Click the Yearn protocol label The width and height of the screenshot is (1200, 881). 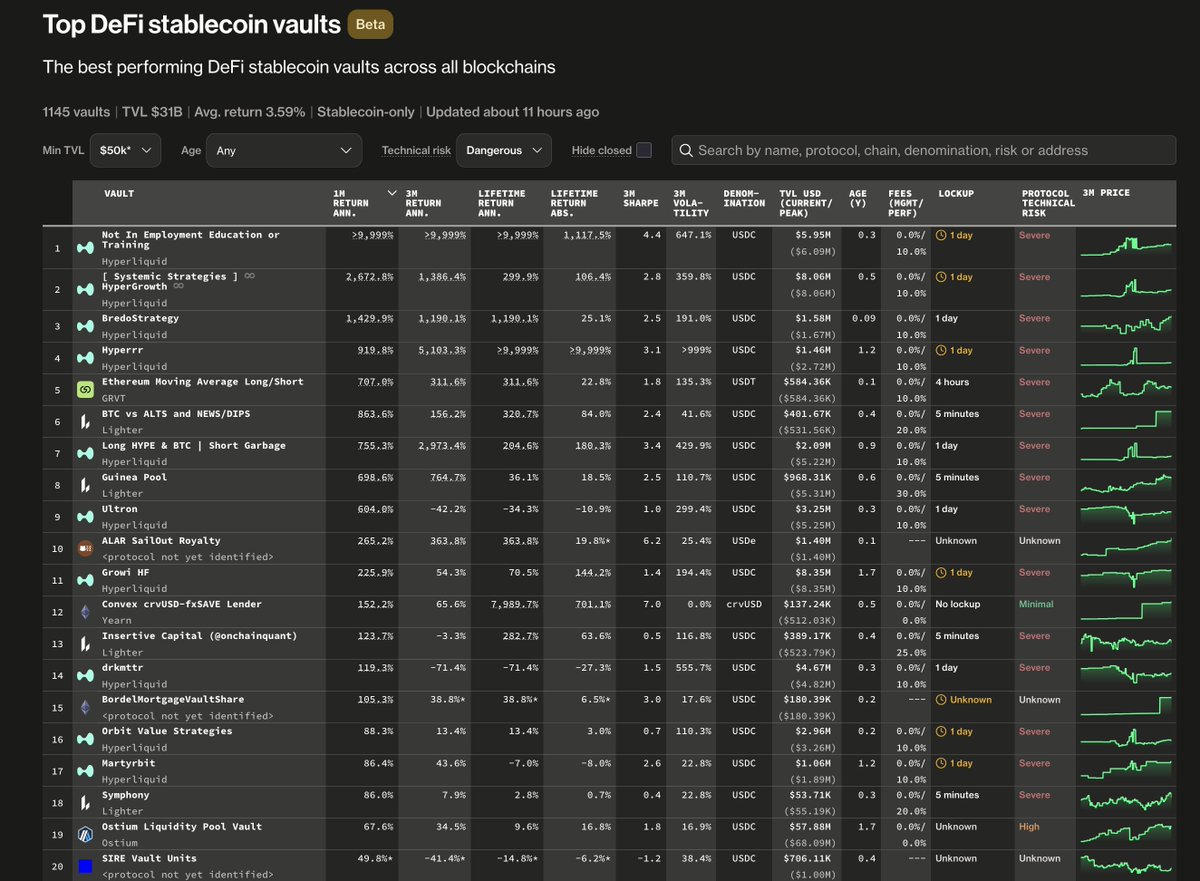click(116, 620)
